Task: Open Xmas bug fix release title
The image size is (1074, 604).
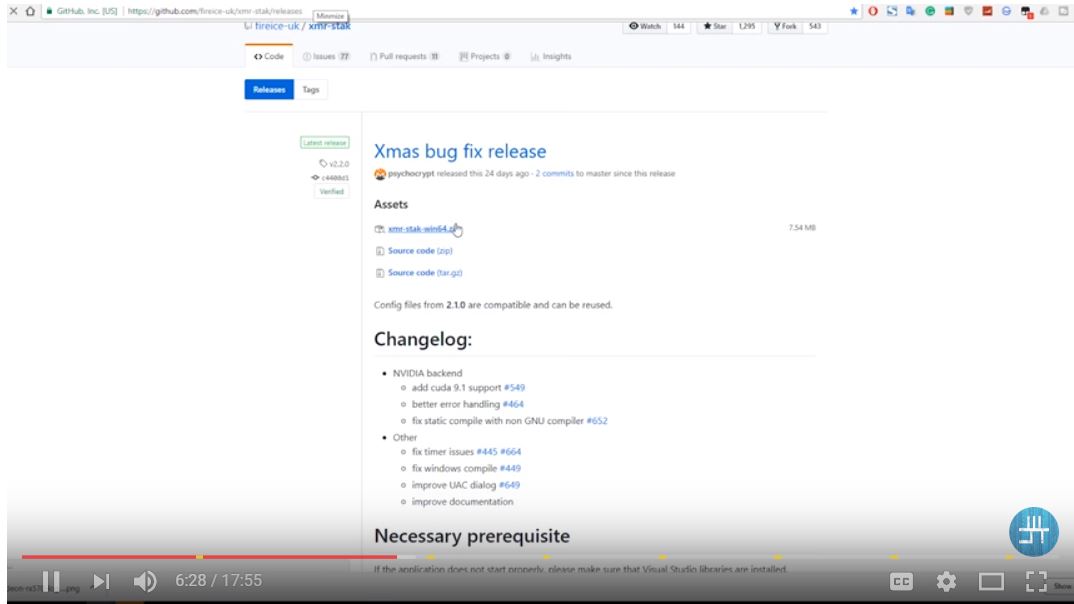Action: pyautogui.click(x=460, y=151)
